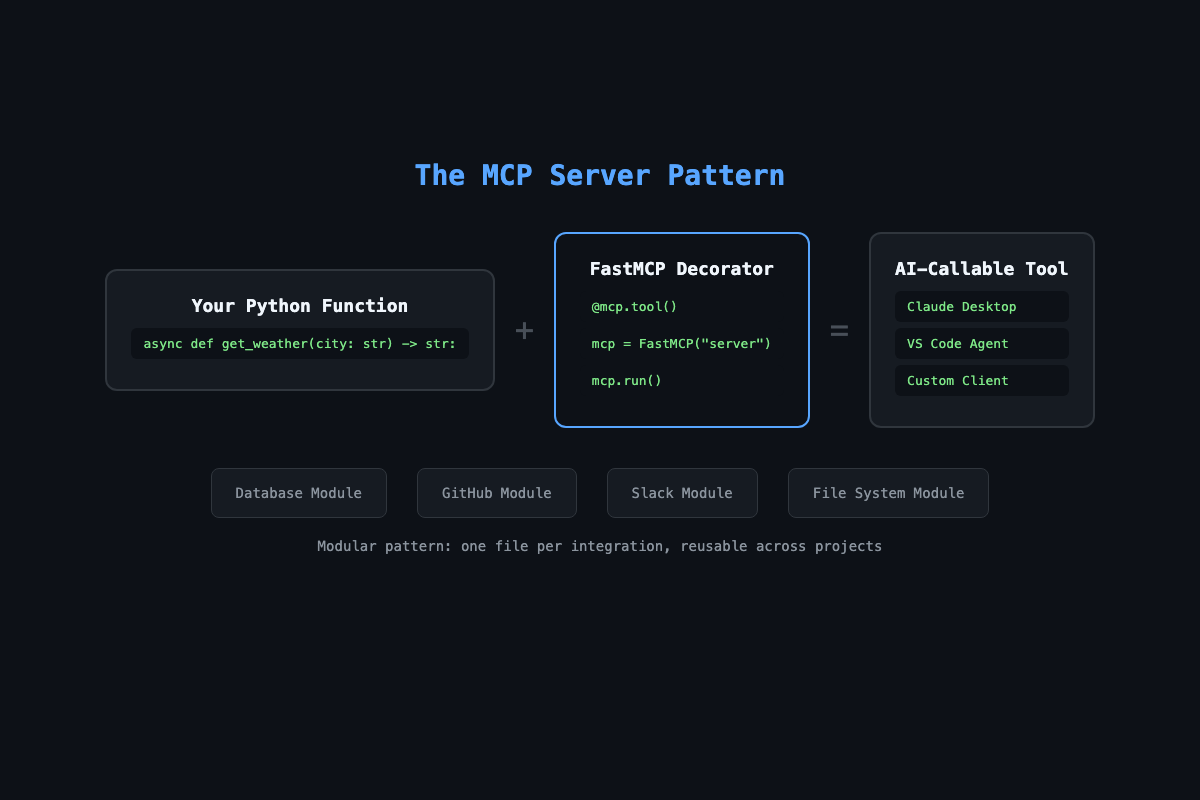The image size is (1200, 800).
Task: Choose the Claude Desktop entry
Action: point(982,307)
